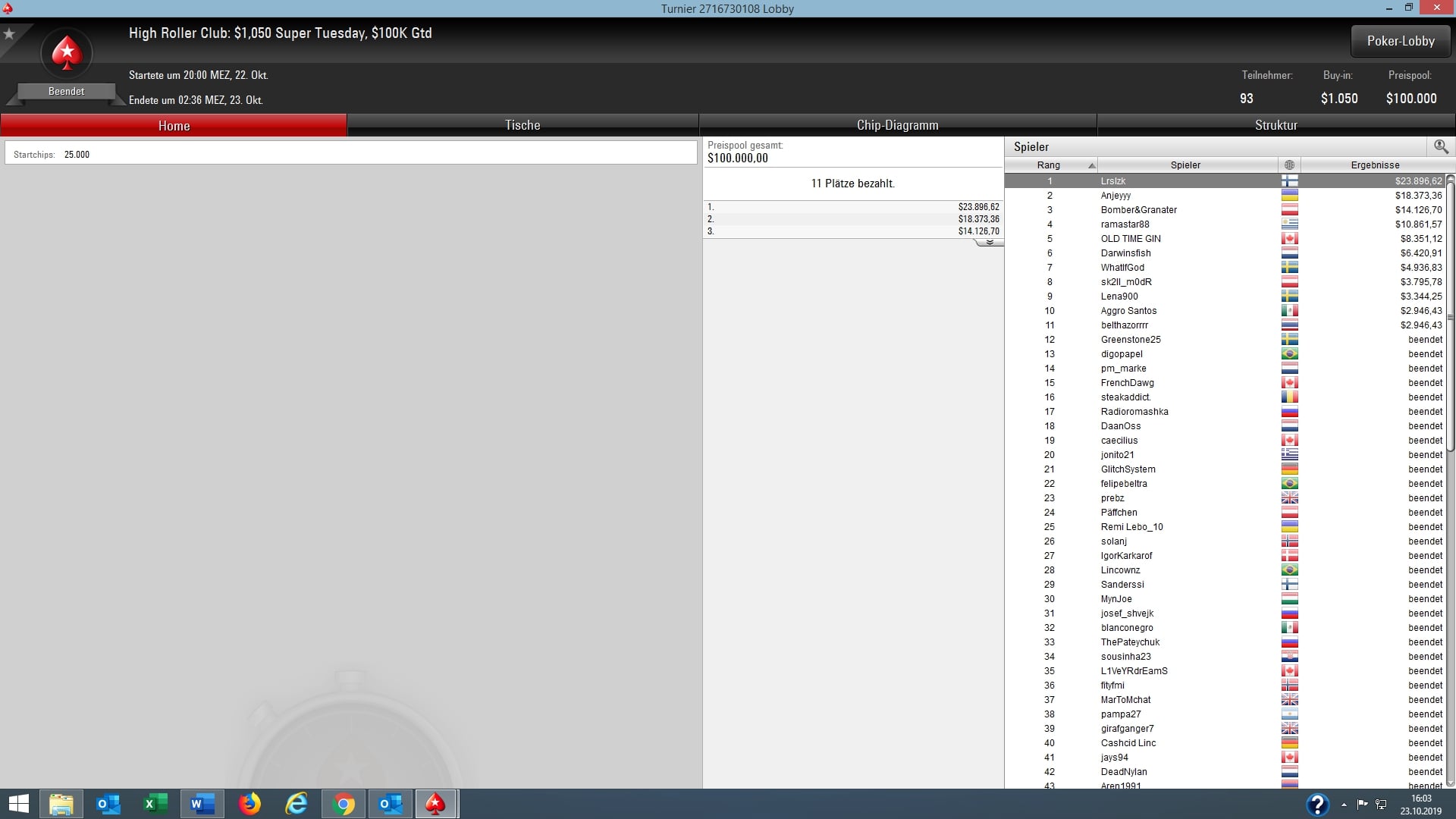This screenshot has height=819, width=1456.
Task: Expand the payout places list chevron
Action: (989, 242)
